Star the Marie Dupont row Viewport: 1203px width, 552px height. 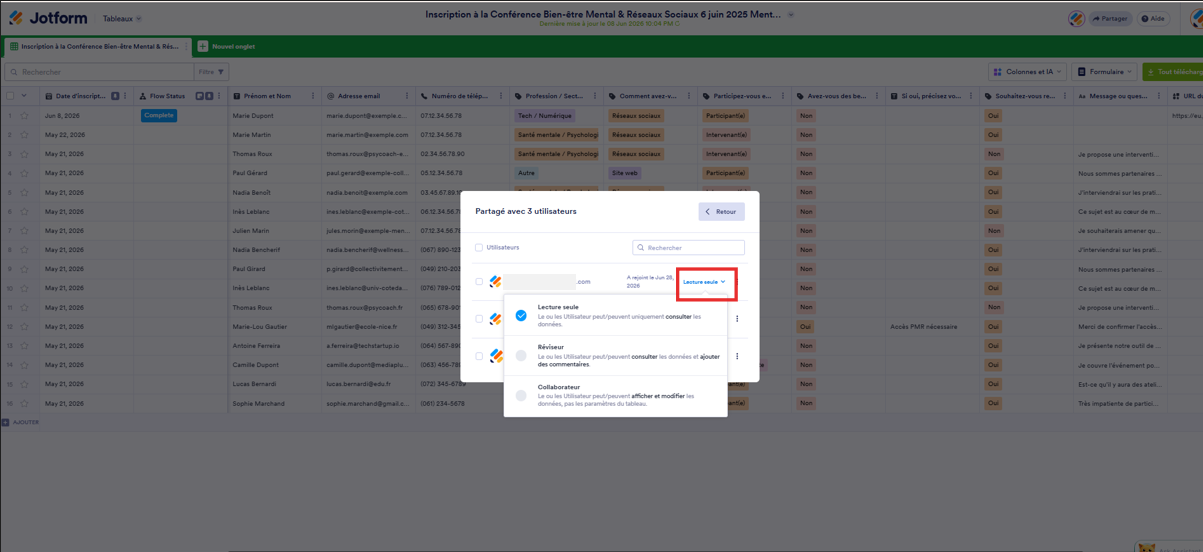pyautogui.click(x=24, y=115)
